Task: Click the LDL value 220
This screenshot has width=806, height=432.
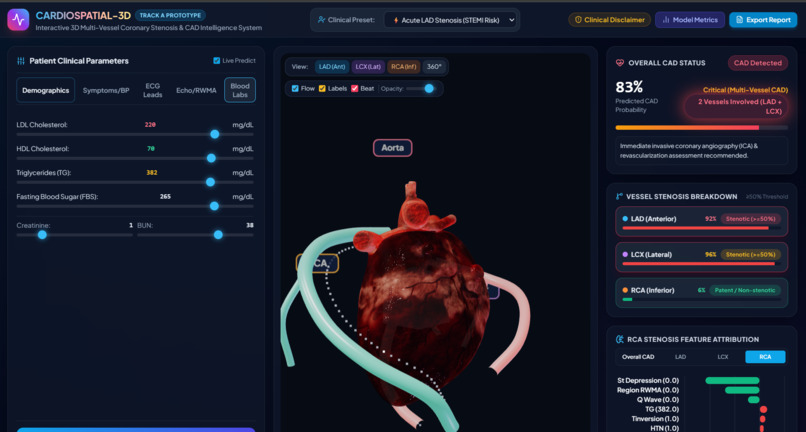Action: click(x=150, y=125)
